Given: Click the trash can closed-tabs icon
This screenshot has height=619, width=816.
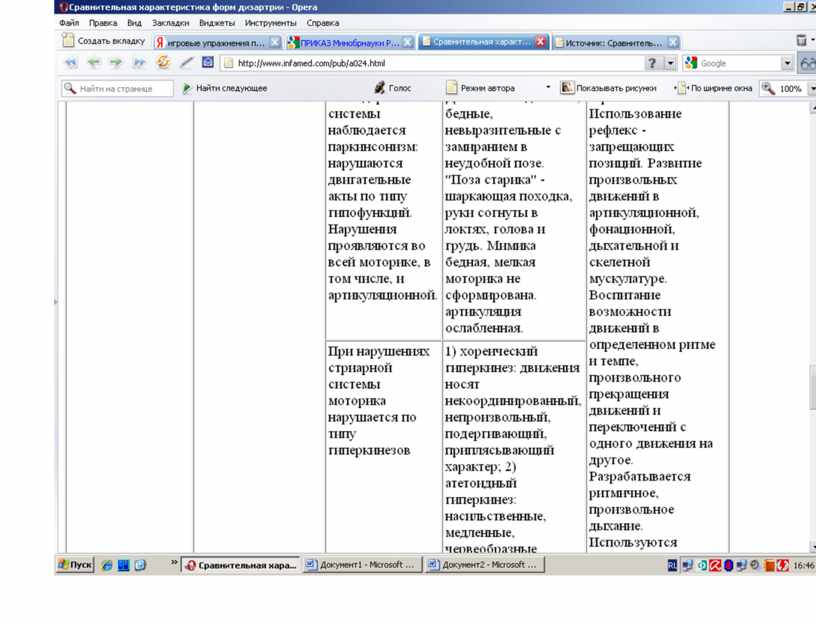Looking at the screenshot, I should 801,41.
